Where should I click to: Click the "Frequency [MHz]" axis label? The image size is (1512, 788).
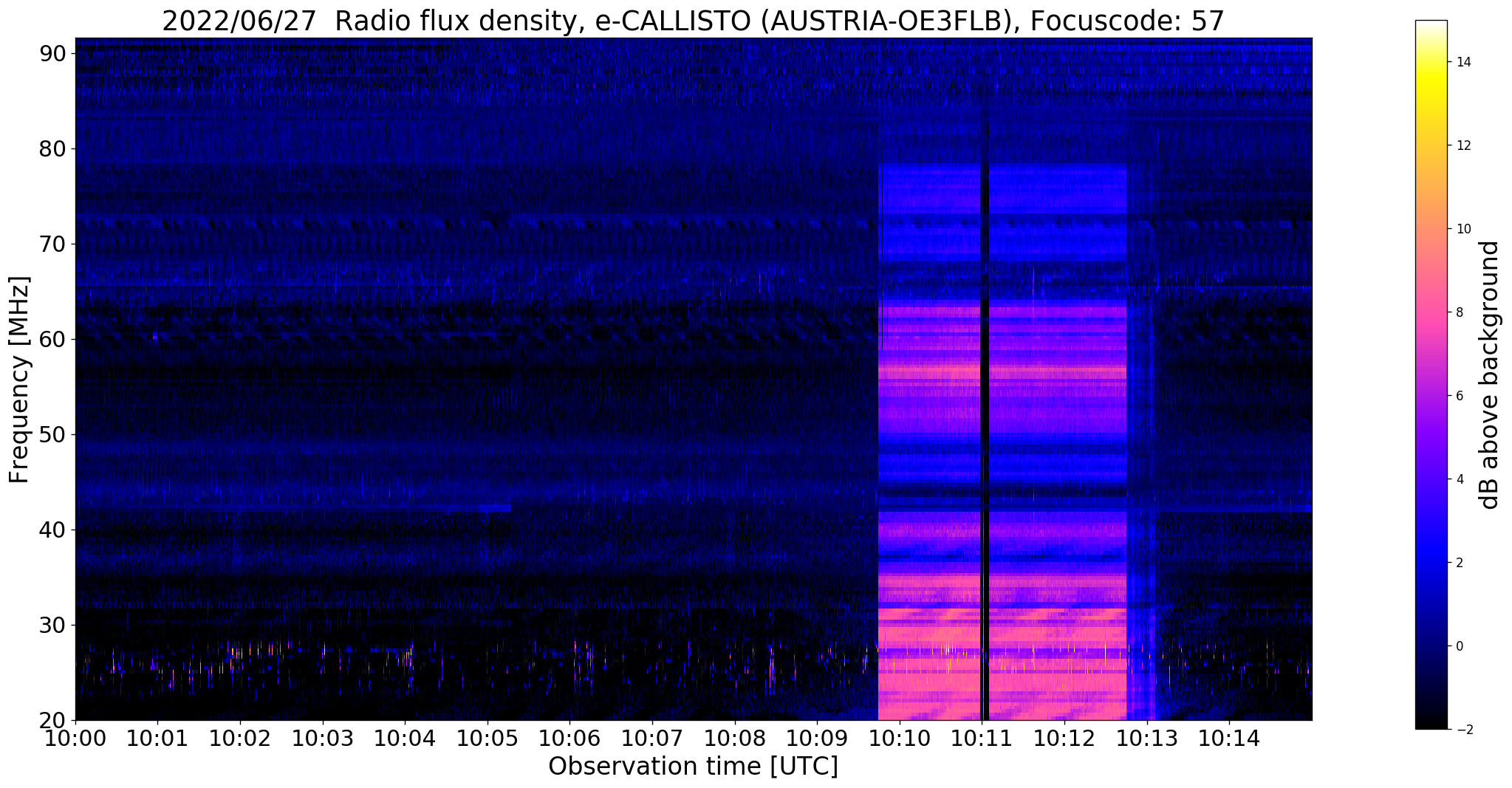19,380
